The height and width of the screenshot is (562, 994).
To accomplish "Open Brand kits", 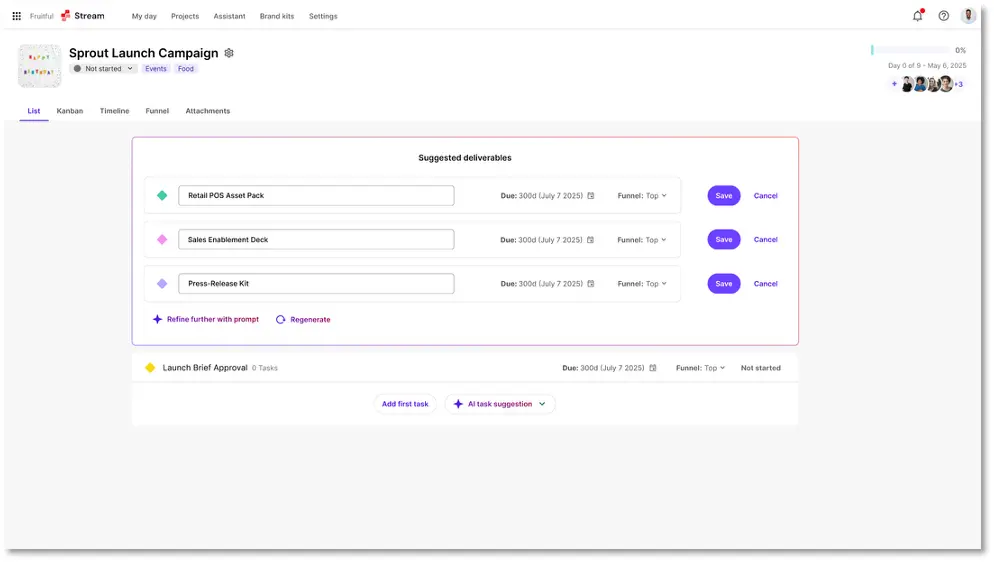I will tap(276, 16).
